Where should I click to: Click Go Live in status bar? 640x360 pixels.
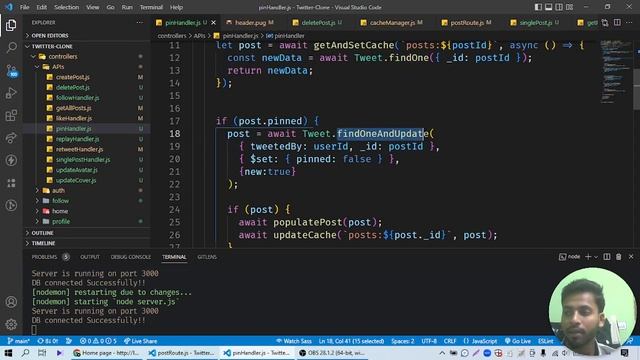pos(518,341)
